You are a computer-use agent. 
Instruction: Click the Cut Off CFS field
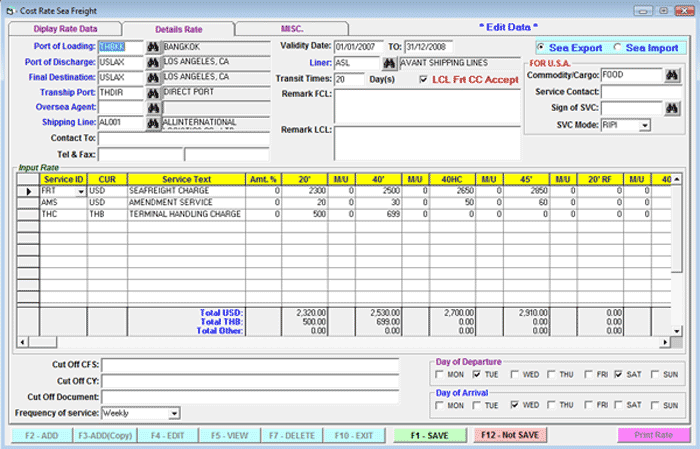[x=250, y=365]
